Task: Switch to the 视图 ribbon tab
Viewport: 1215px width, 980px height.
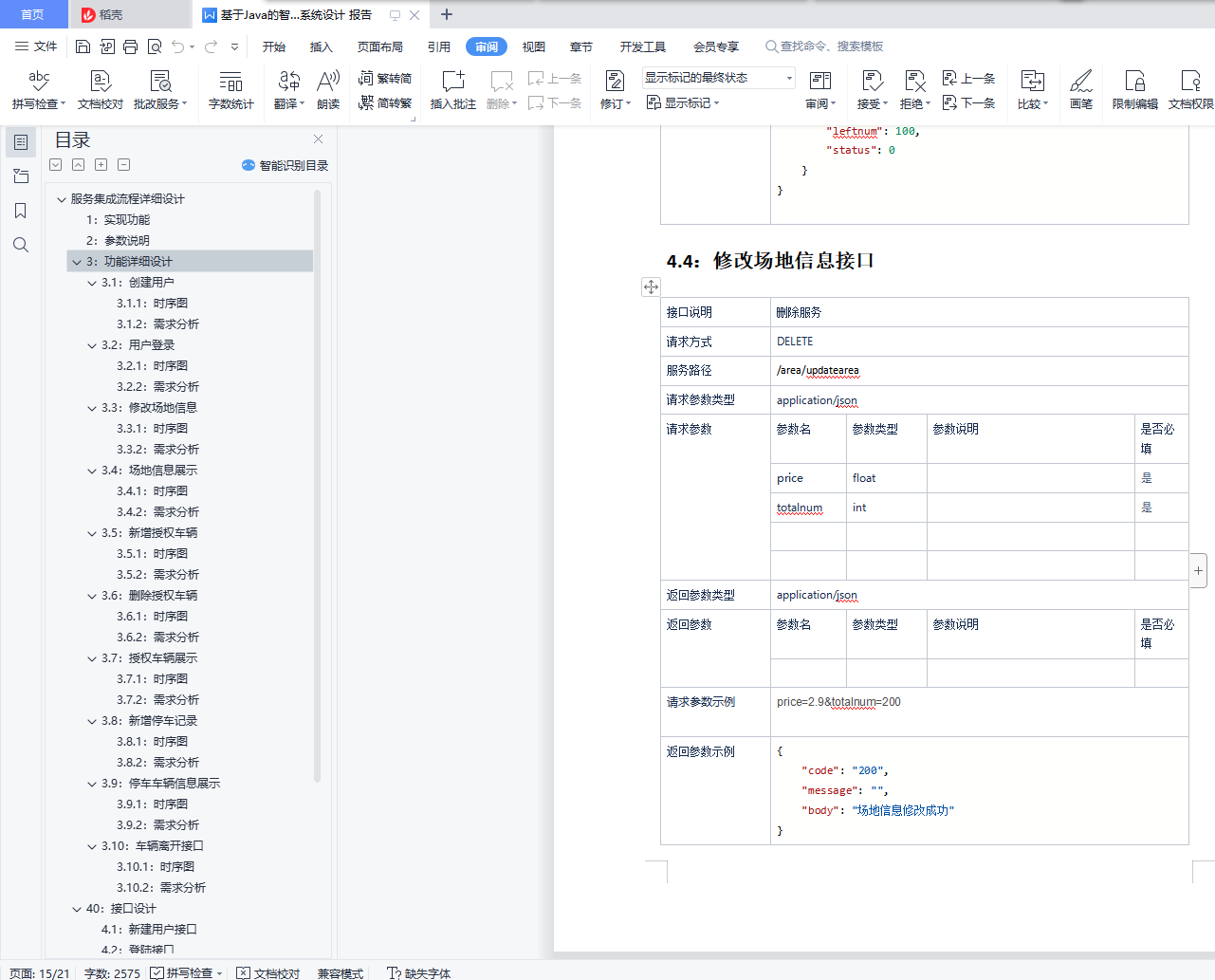Action: pyautogui.click(x=534, y=46)
